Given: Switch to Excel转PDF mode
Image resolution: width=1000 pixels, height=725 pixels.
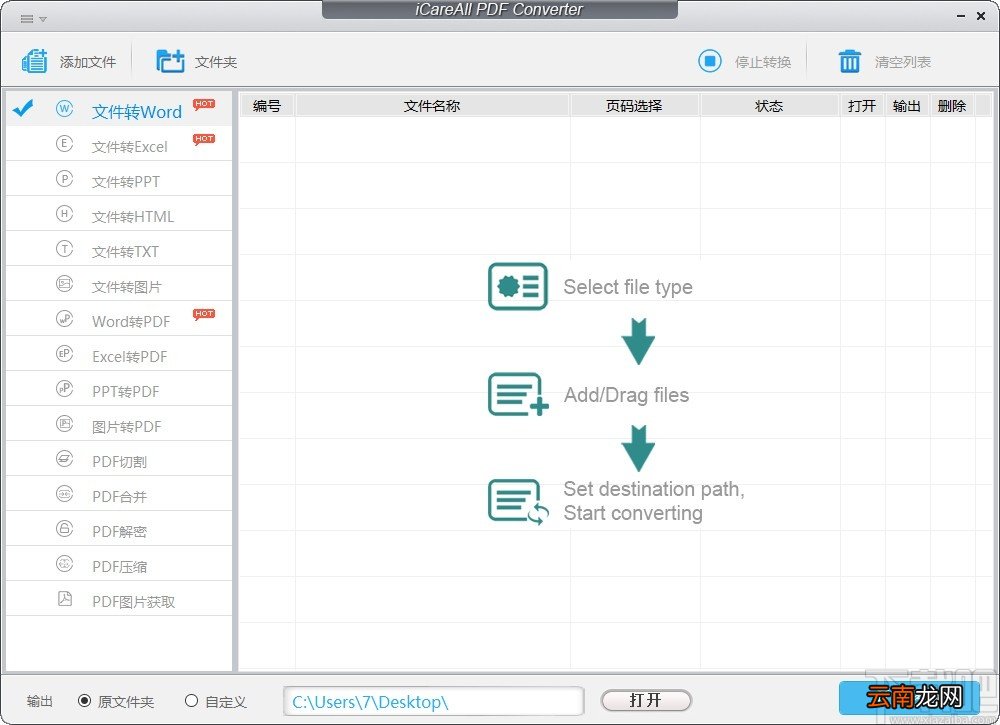Looking at the screenshot, I should click(x=119, y=353).
